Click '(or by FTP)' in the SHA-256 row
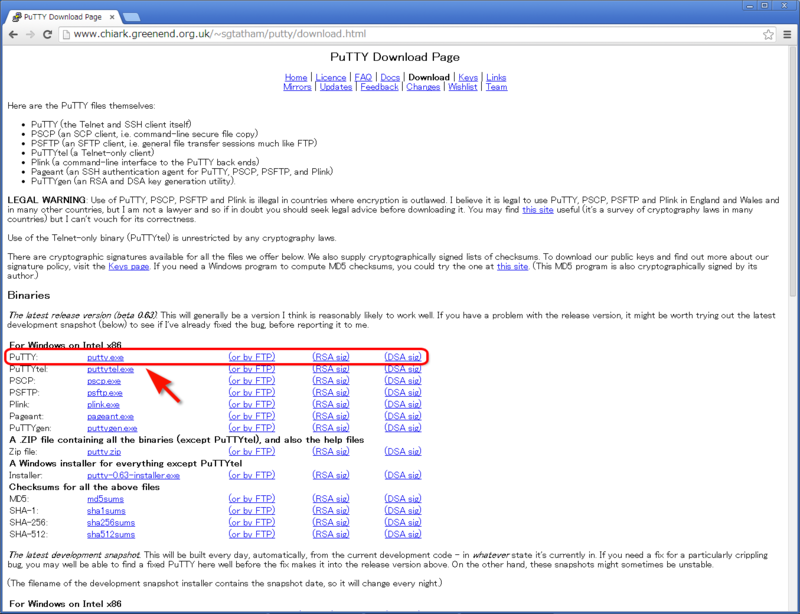The image size is (800, 614). 252,522
